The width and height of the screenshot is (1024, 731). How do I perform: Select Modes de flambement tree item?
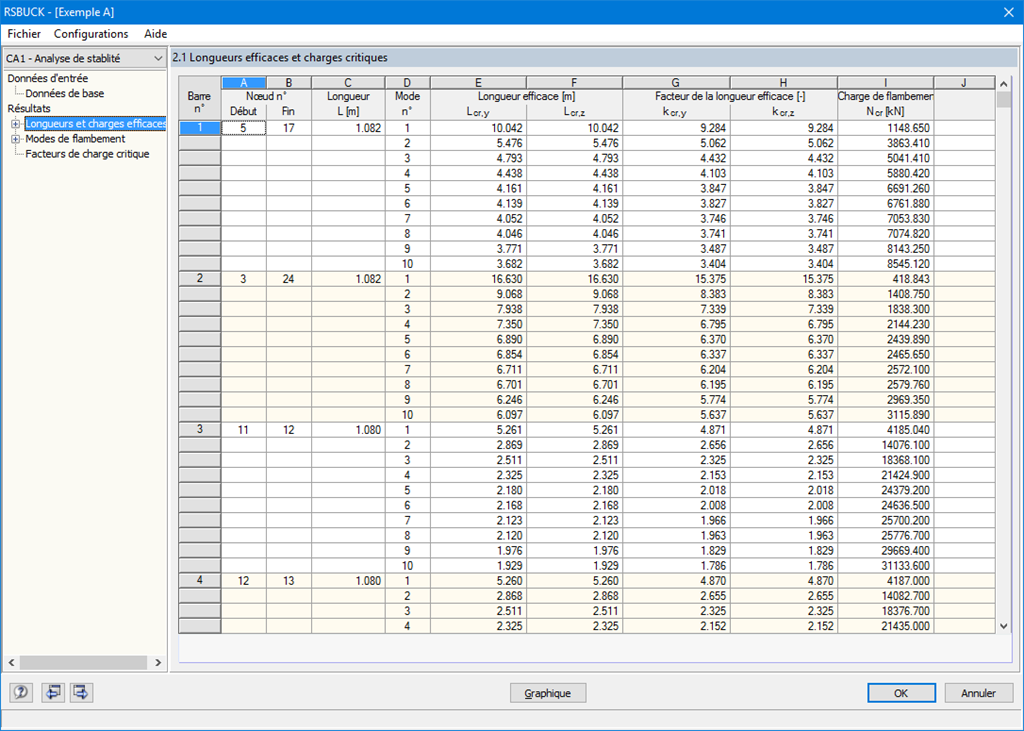75,138
